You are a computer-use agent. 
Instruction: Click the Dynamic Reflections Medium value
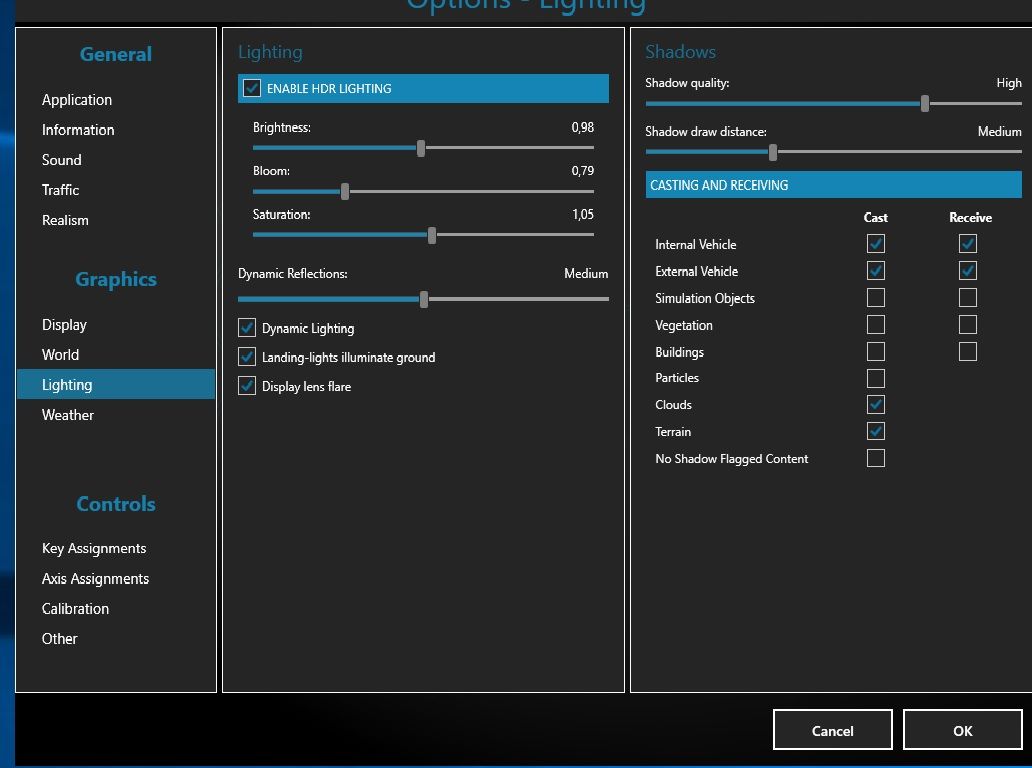click(x=586, y=274)
